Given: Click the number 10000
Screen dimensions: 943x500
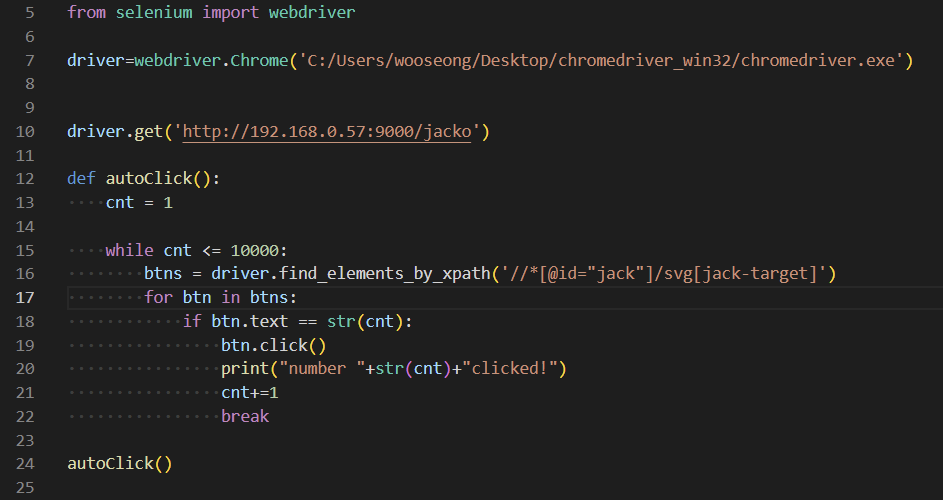Looking at the screenshot, I should click(x=254, y=250).
